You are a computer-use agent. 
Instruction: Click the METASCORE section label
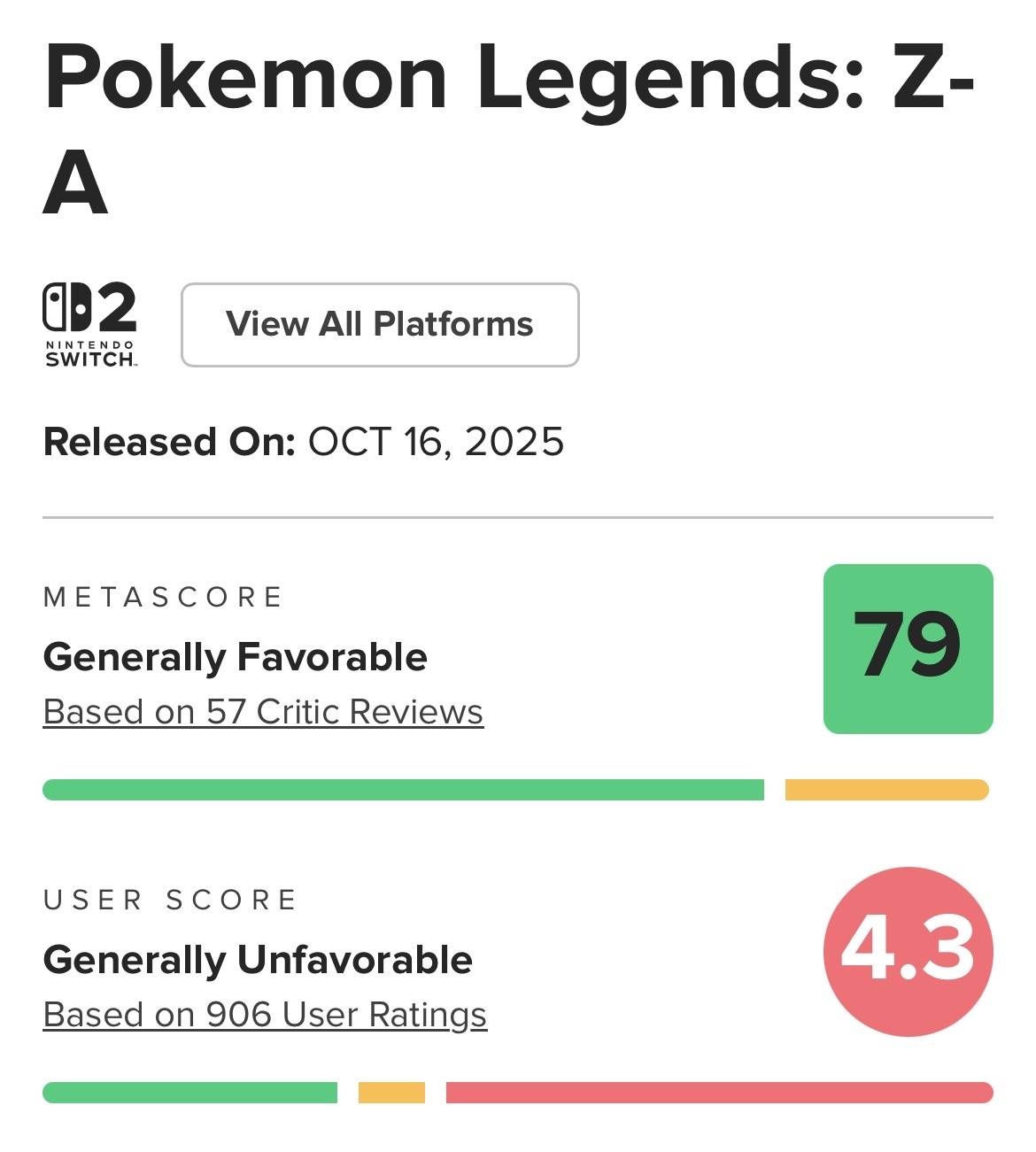[x=163, y=598]
